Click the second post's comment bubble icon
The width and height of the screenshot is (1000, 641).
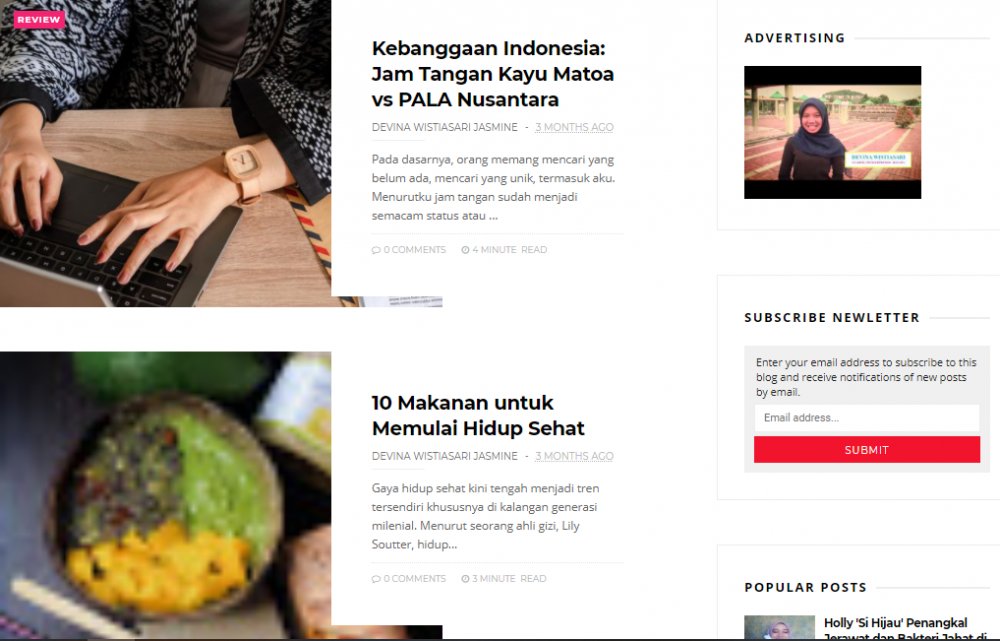tap(376, 579)
